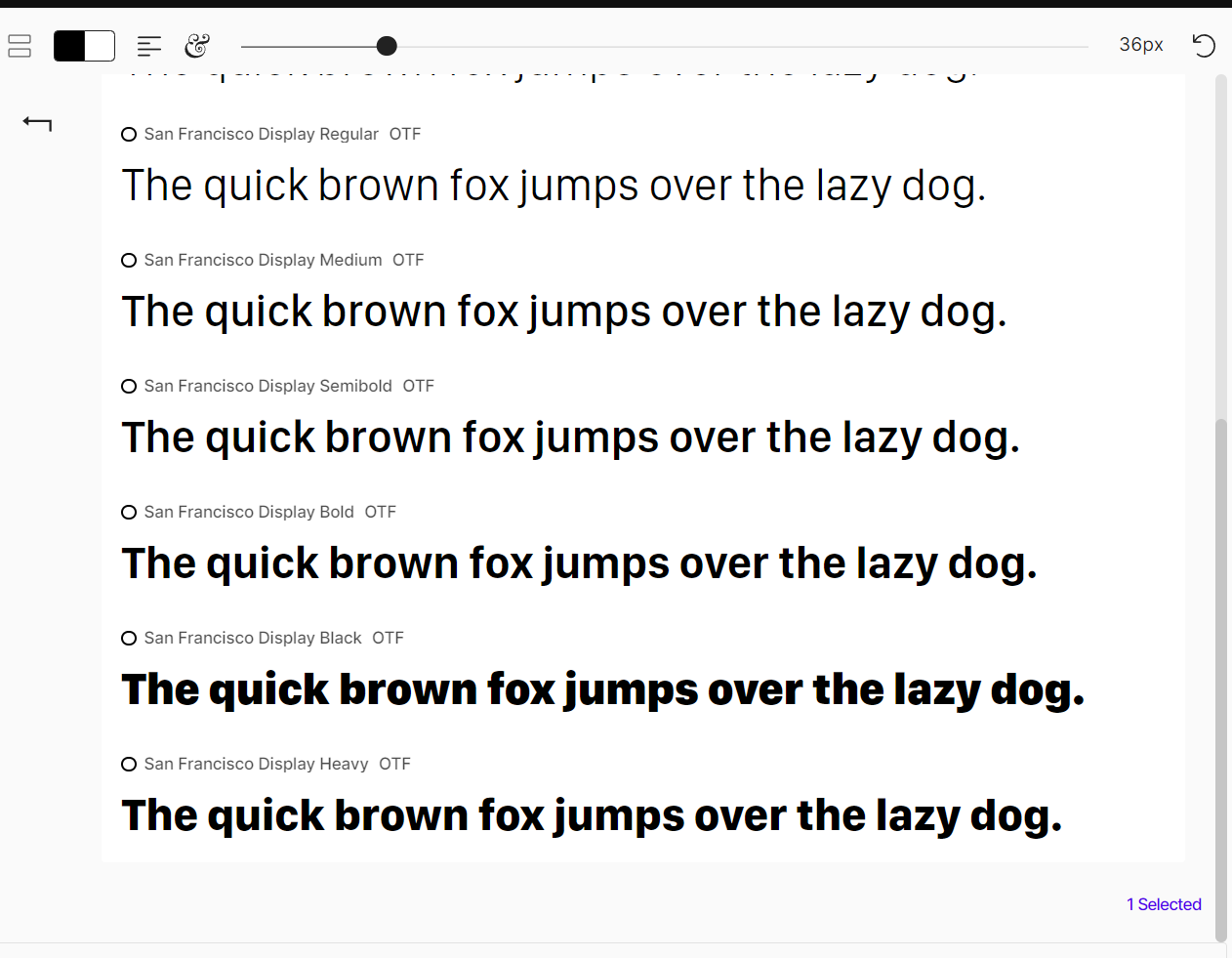Click the San Francisco Display Bold label
This screenshot has height=958, width=1232.
coord(249,513)
